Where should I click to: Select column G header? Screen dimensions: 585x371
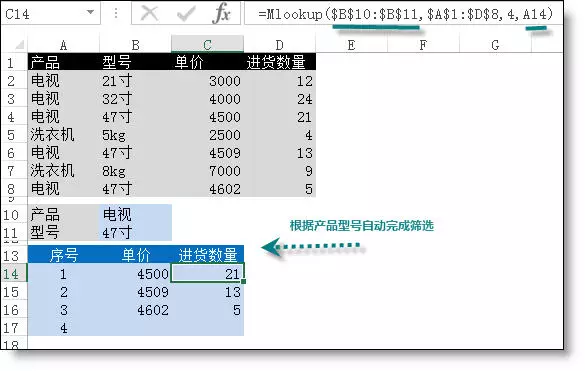click(495, 45)
